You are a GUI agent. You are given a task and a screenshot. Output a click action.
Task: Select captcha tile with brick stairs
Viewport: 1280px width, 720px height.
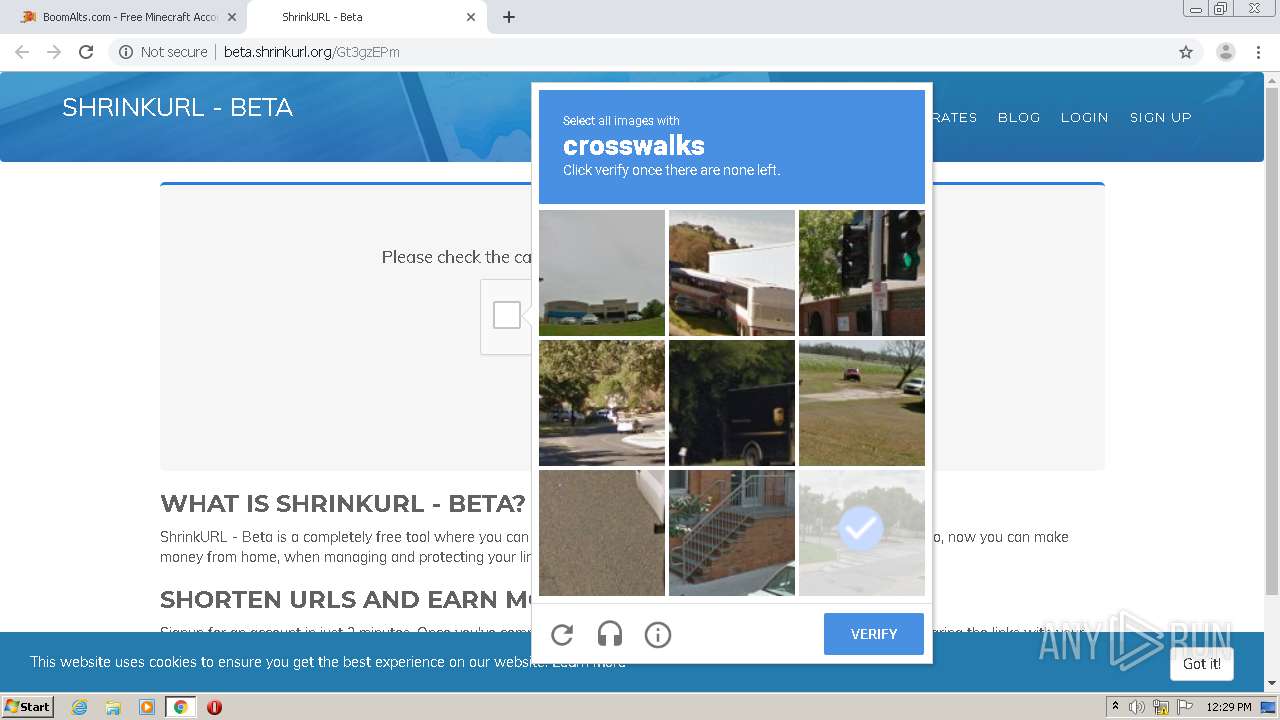[x=732, y=533]
